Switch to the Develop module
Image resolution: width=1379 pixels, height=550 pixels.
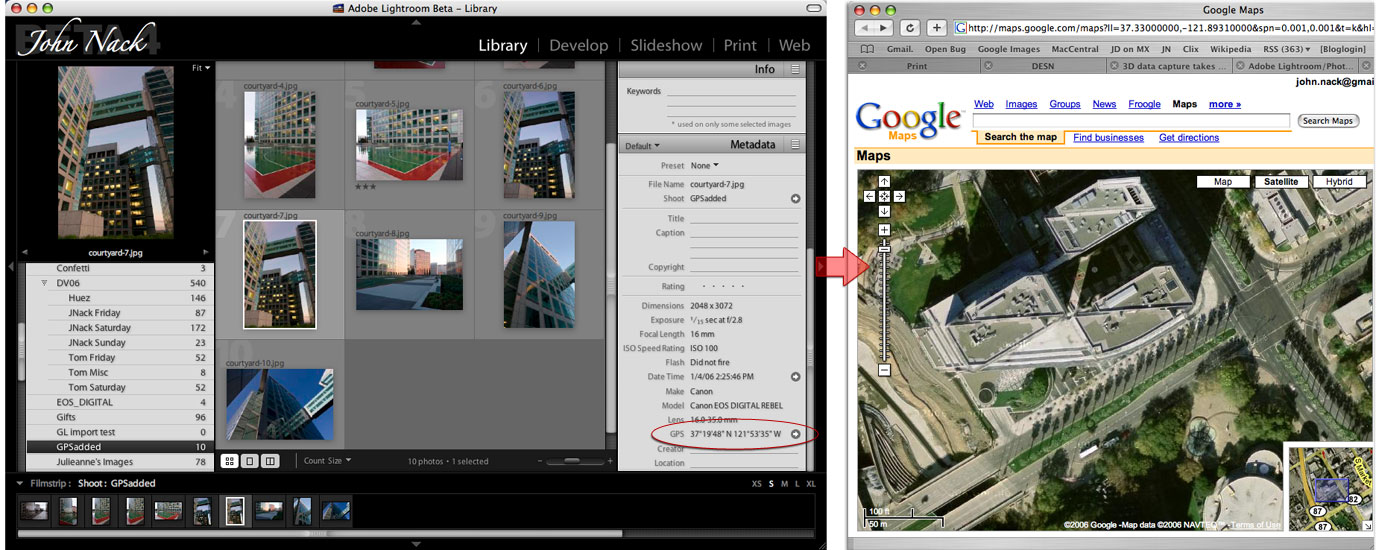[x=579, y=45]
